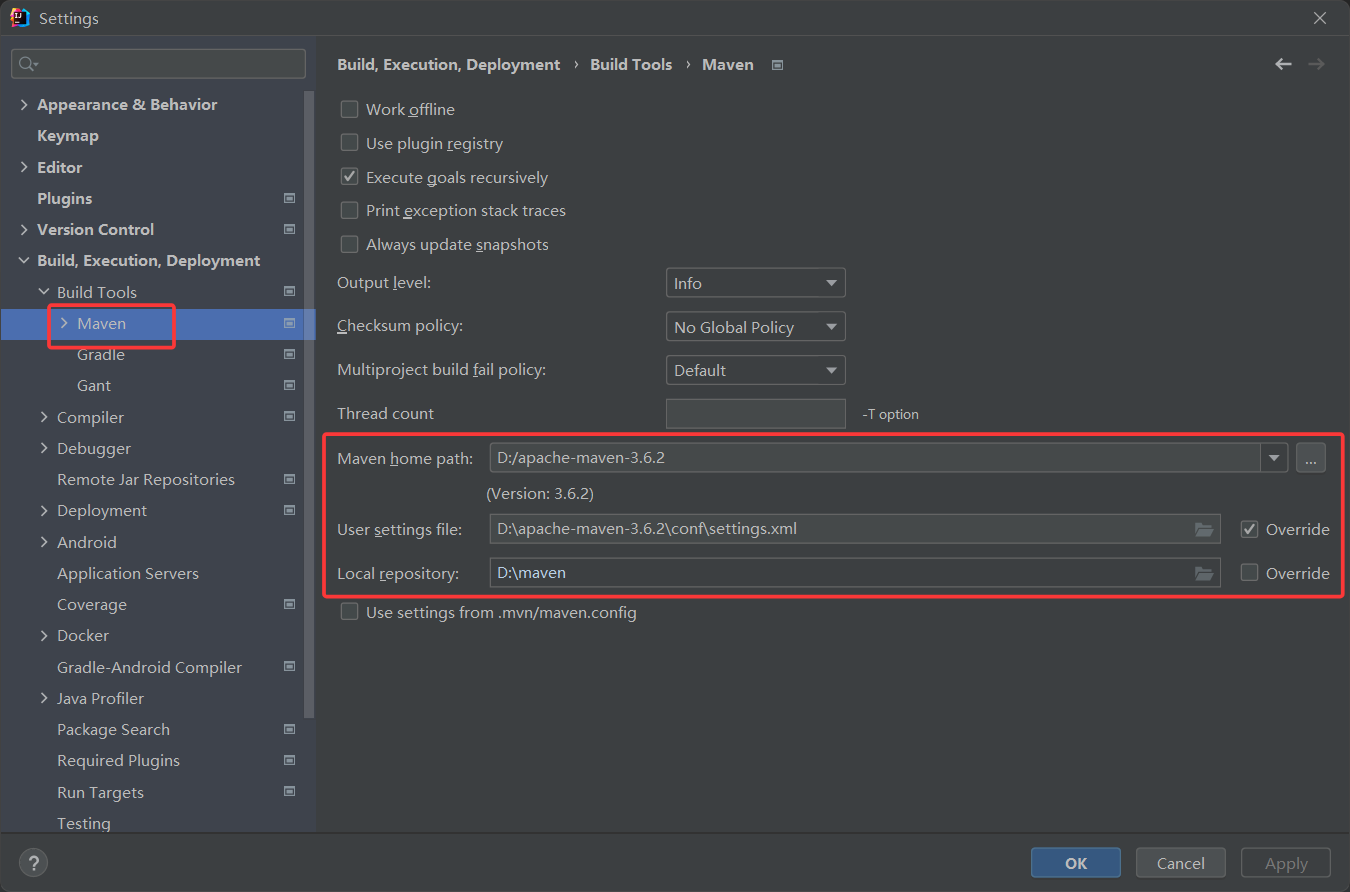Go back using the left arrow icon
Screen dimensions: 1350x892
[x=1283, y=64]
